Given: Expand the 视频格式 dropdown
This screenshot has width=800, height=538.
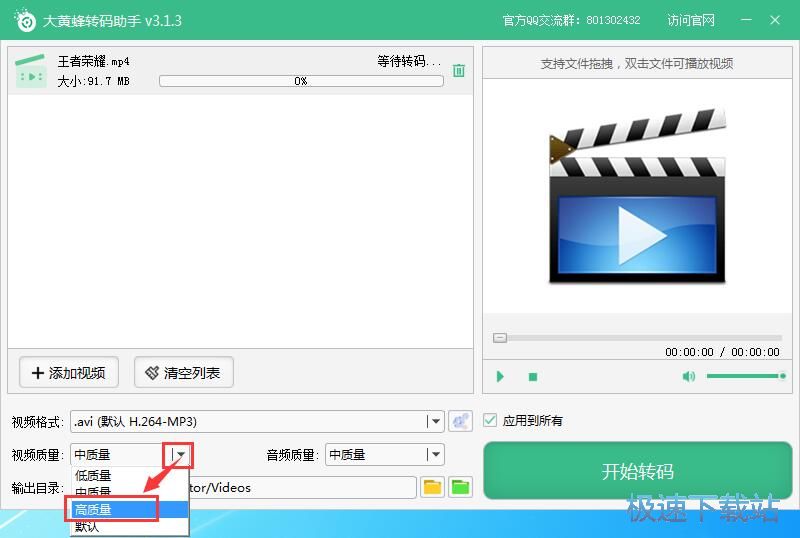Looking at the screenshot, I should coord(434,421).
